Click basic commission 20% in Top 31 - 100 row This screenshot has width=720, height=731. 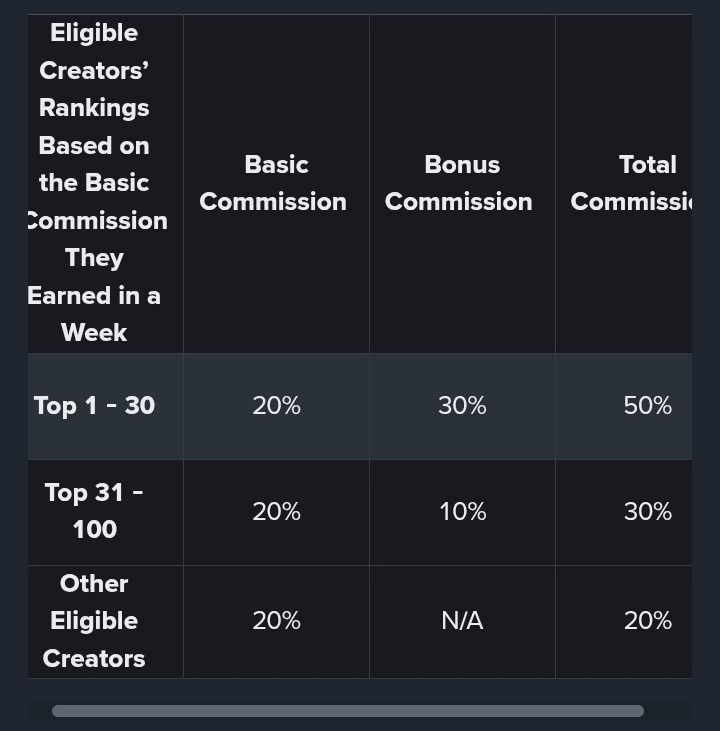click(x=276, y=511)
